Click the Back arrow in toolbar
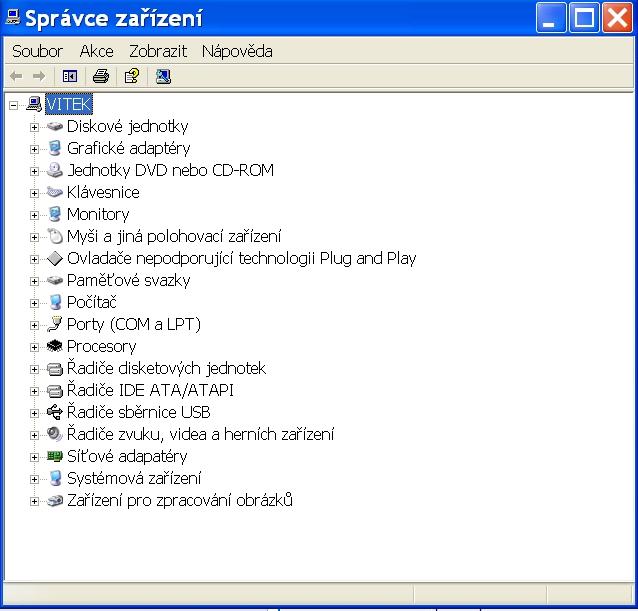This screenshot has width=638, height=611. coord(16,76)
